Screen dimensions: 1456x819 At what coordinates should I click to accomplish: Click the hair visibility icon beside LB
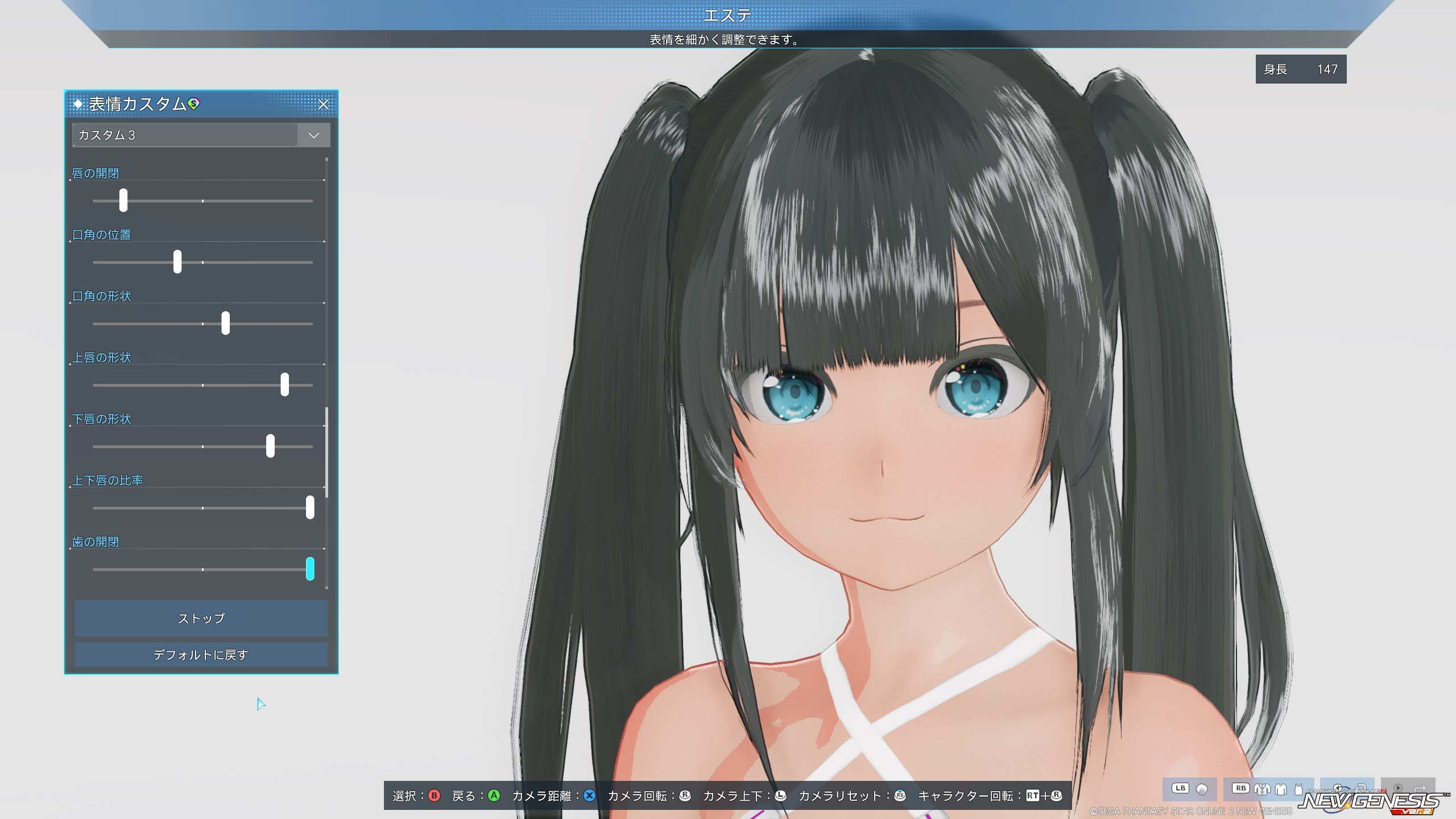(1202, 789)
